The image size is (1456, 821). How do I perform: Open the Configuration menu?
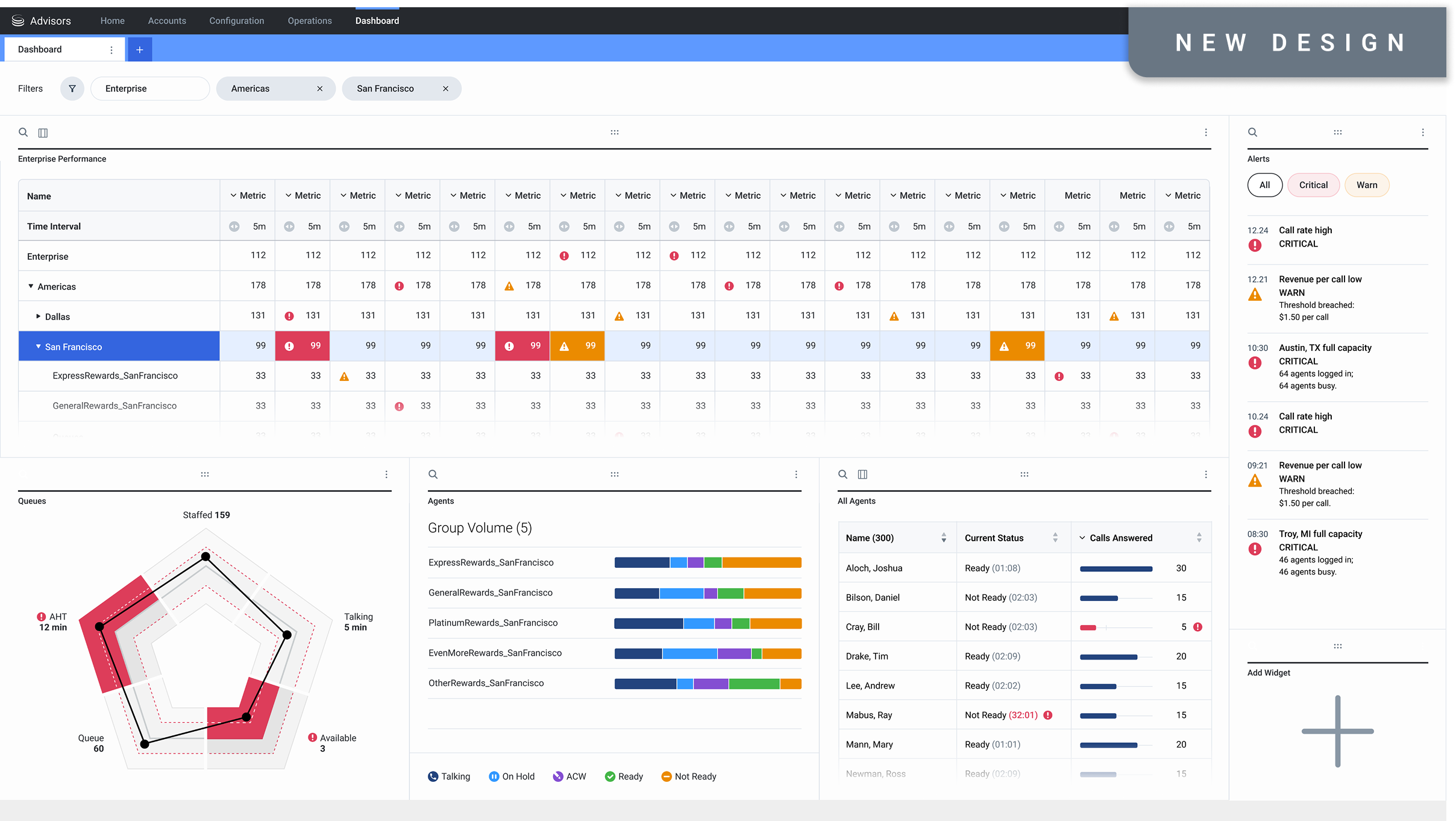pyautogui.click(x=236, y=20)
